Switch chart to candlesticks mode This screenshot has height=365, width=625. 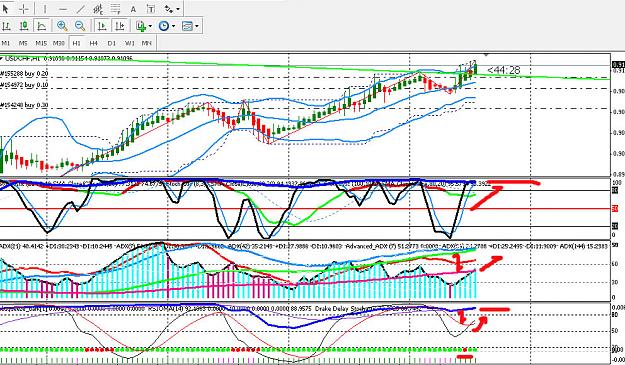coord(24,26)
